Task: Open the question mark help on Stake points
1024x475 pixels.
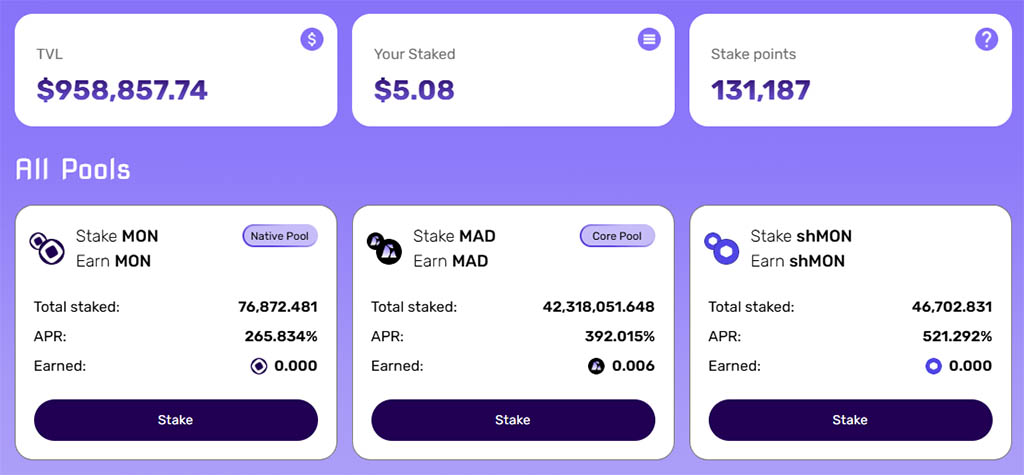Action: (x=986, y=40)
